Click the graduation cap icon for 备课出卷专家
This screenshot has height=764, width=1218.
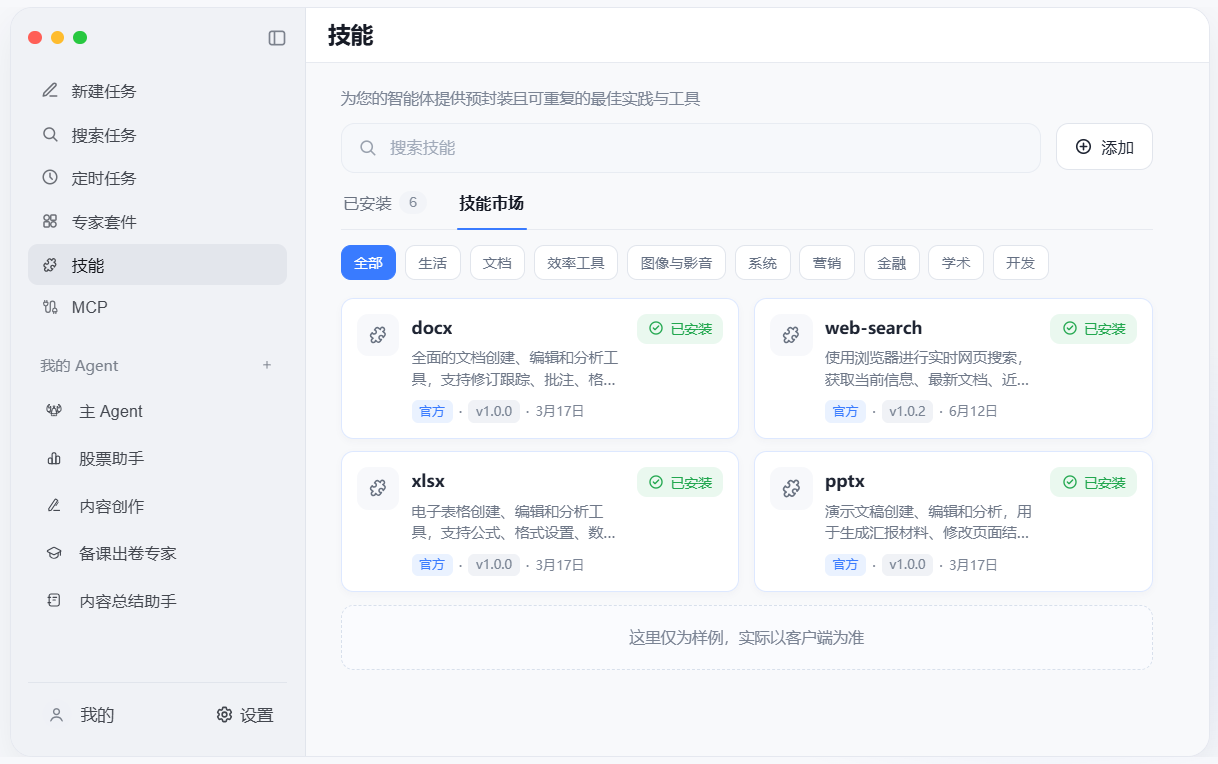click(x=54, y=553)
